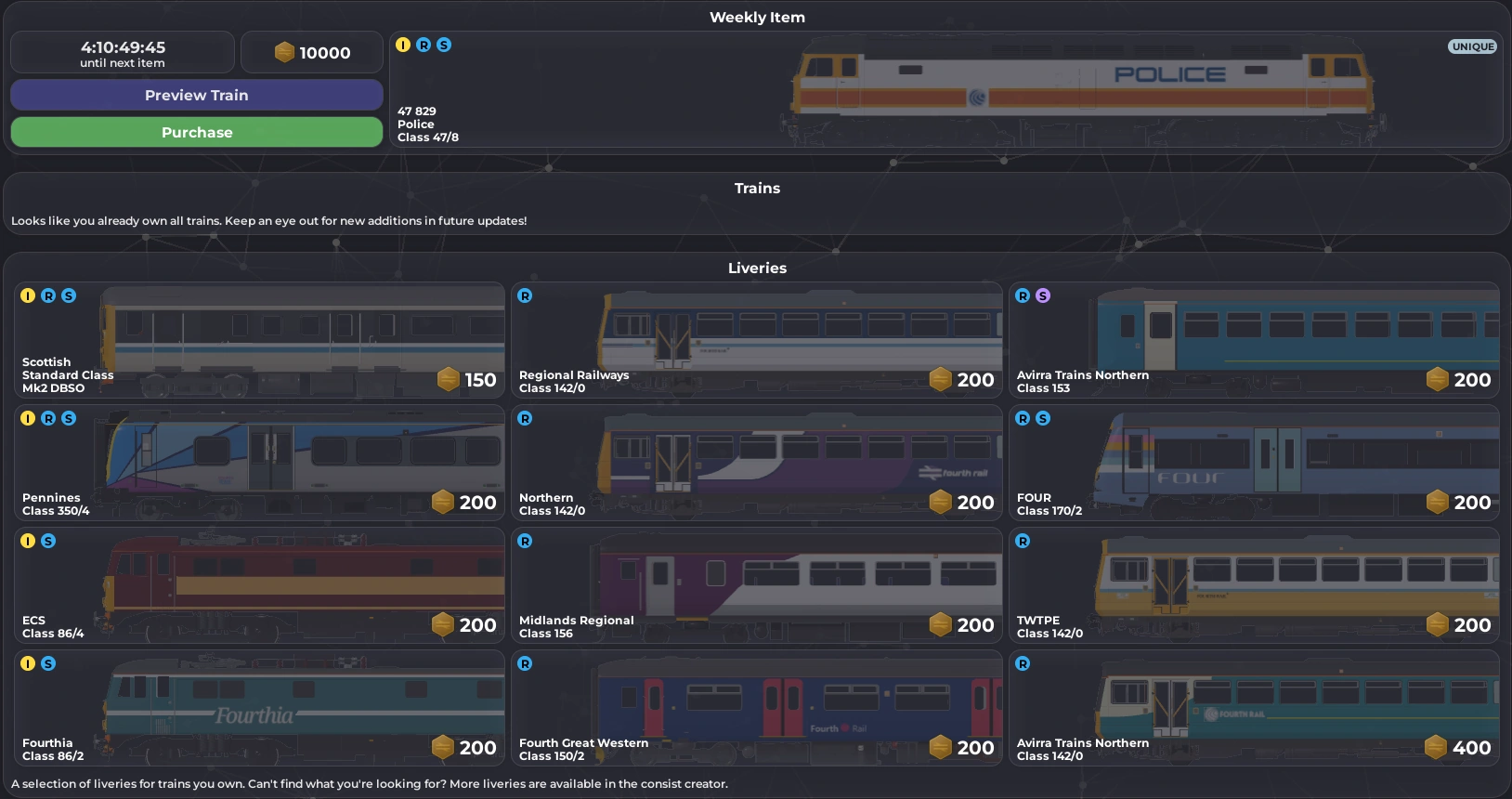The width and height of the screenshot is (1512, 799).
Task: Click the R badge on Pennines Class 350/4
Action: click(48, 418)
